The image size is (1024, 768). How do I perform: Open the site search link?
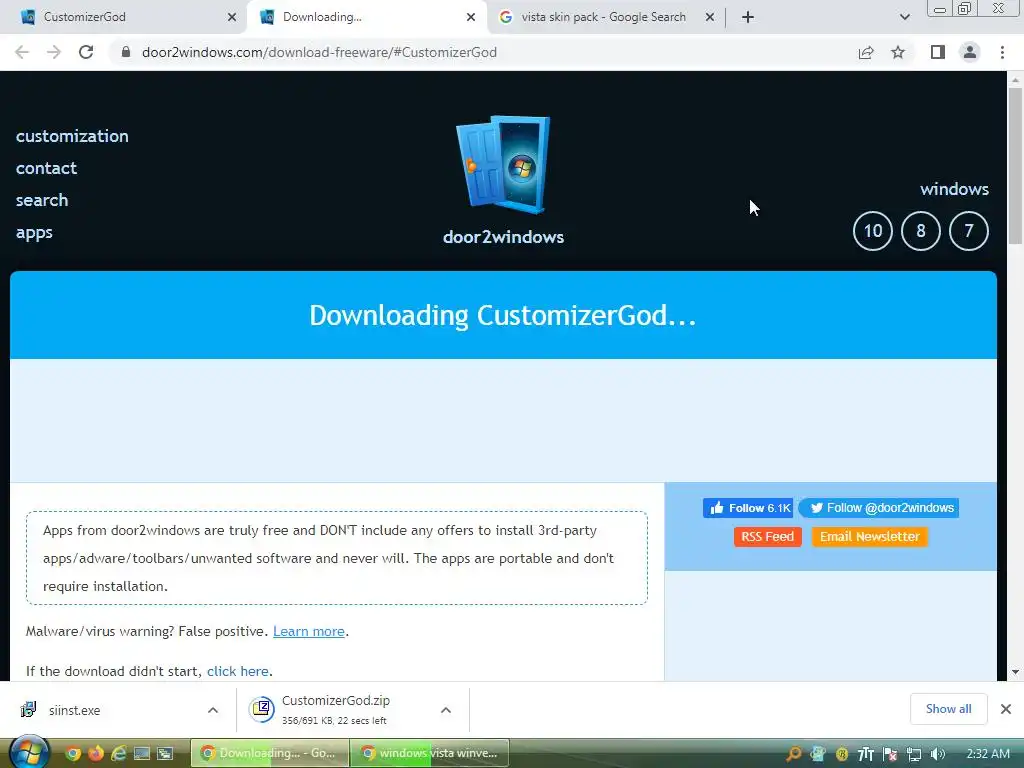coord(42,200)
